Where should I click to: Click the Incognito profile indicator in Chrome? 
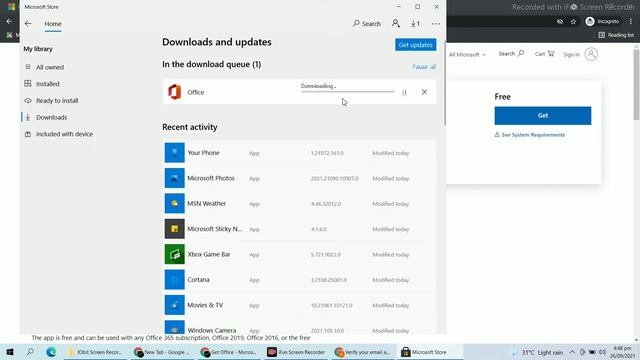[x=602, y=21]
